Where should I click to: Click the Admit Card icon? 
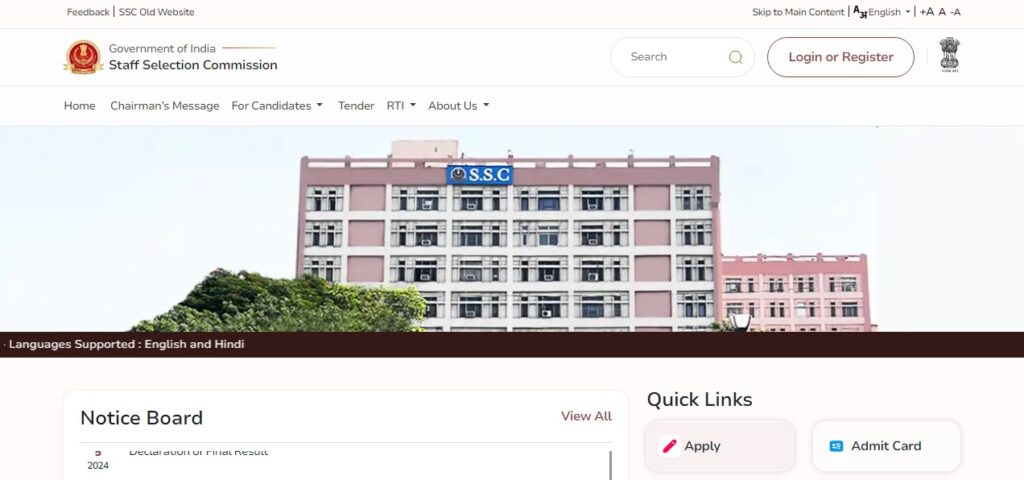click(x=836, y=446)
